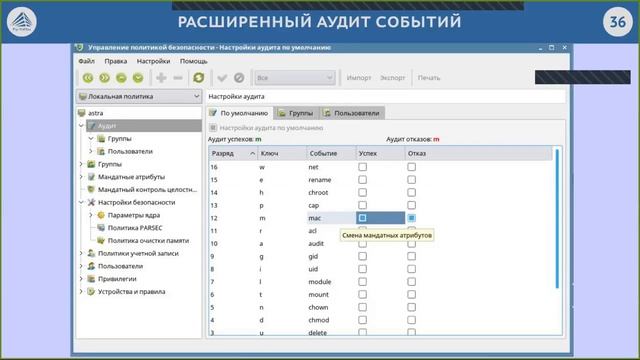Click the table vertical scrollbar
Image resolution: width=640 pixels, height=360 pixels.
coord(557,218)
